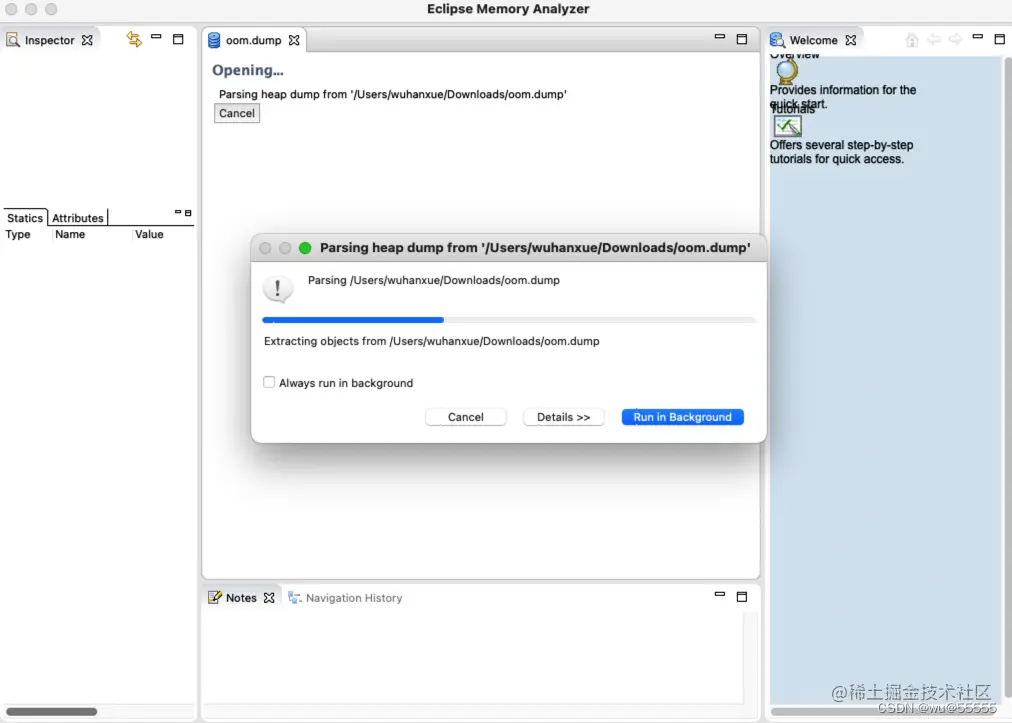Screen dimensions: 1012x723
Task: Maximize the oom.dump editor area
Action: 742,39
